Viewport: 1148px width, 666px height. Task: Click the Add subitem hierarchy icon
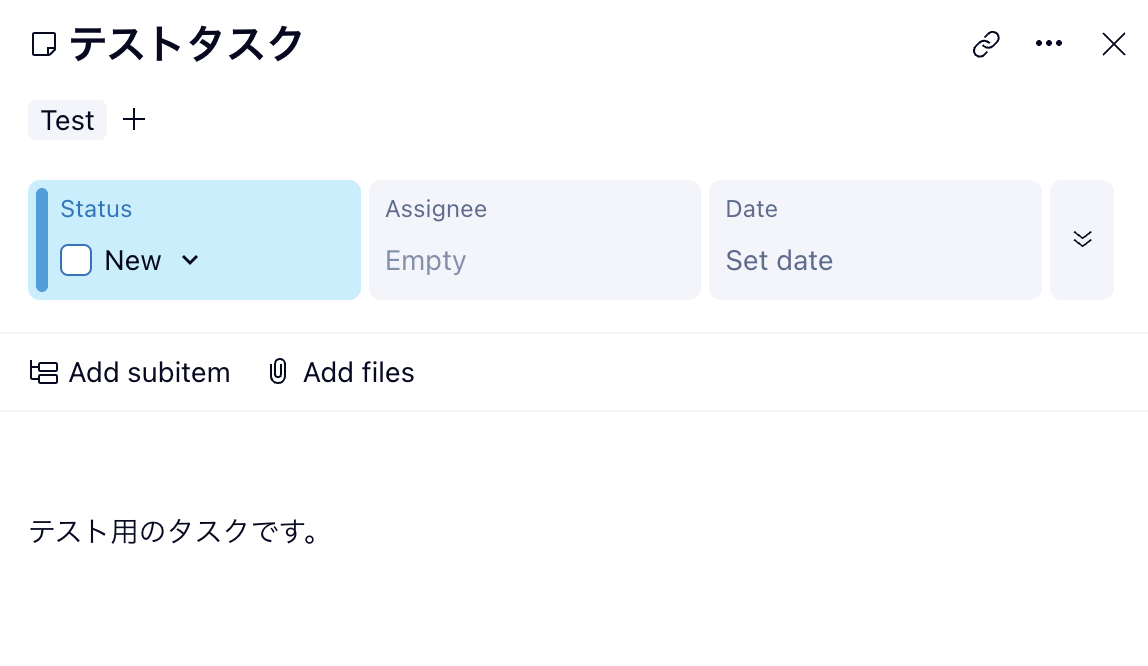(44, 373)
